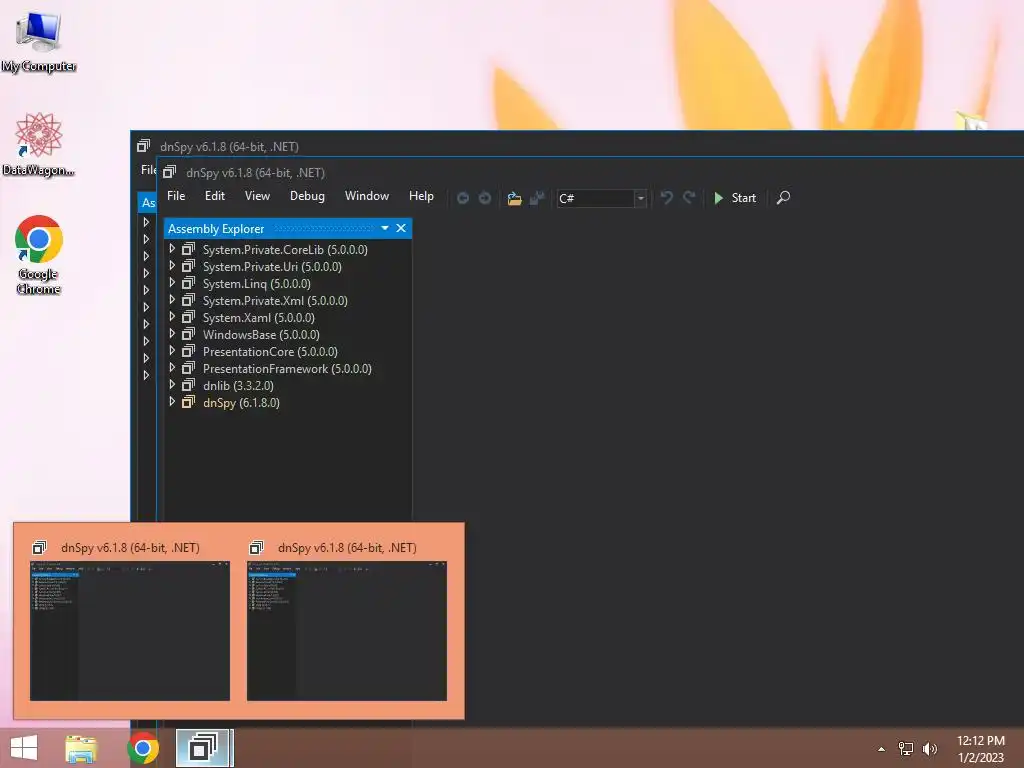Viewport: 1024px width, 768px height.
Task: Click assembly icon beside dnlib
Action: click(x=188, y=385)
